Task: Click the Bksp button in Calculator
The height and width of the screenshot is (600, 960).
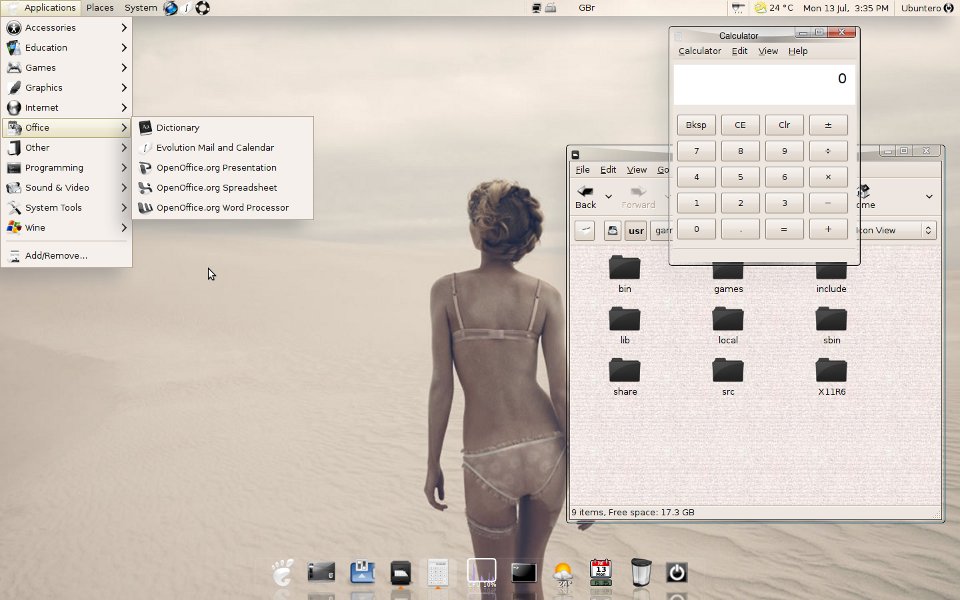Action: pyautogui.click(x=696, y=125)
